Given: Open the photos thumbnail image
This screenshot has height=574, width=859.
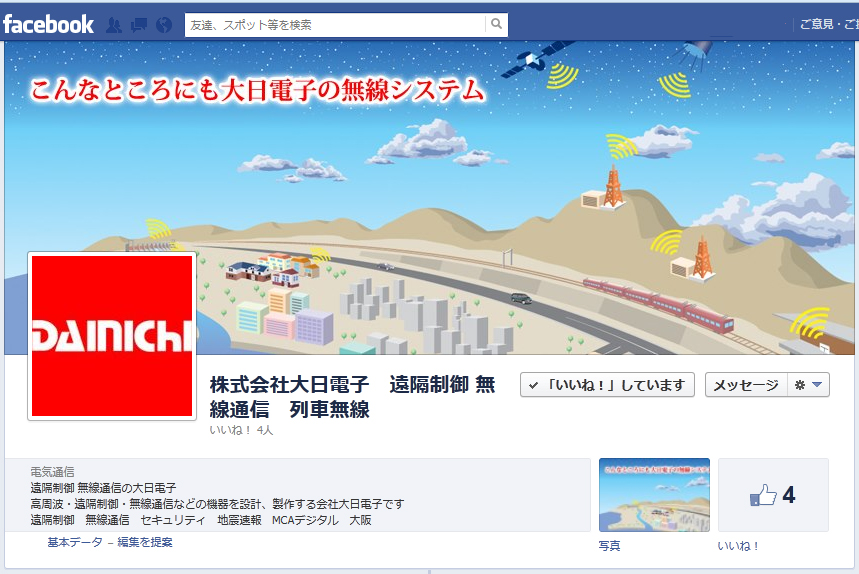Looking at the screenshot, I should (x=654, y=495).
